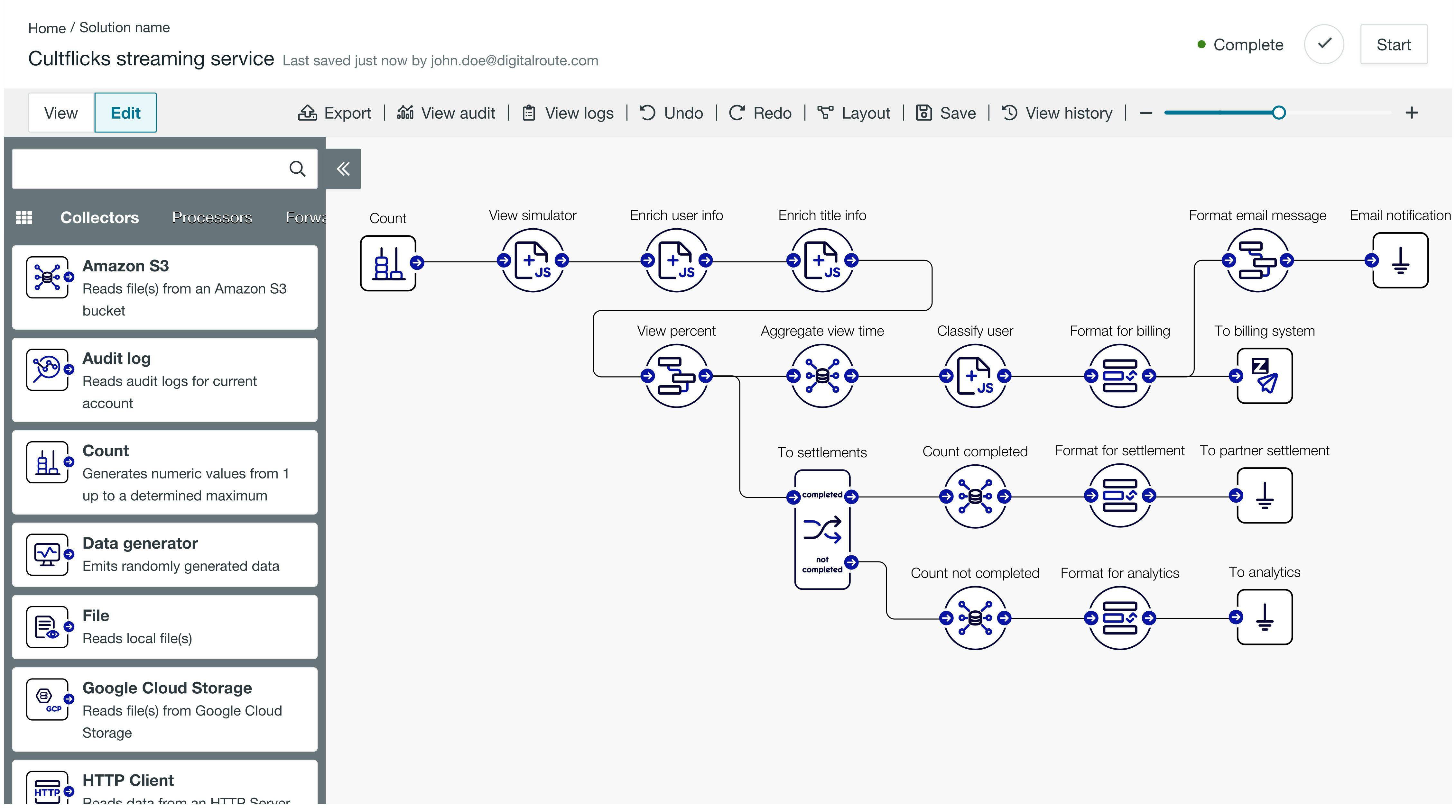Screen dimensions: 1456x812
Task: Click the Email notification forwarder node
Action: [1400, 260]
